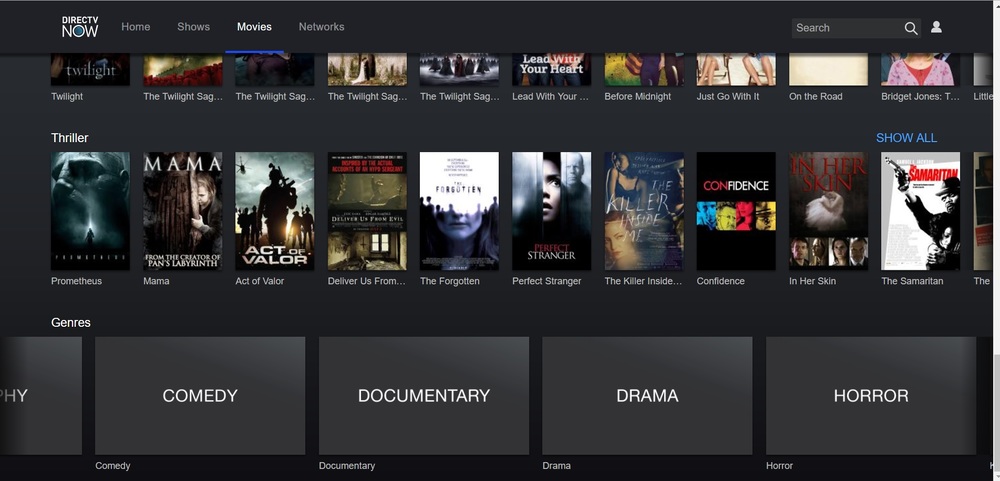Click the Confidence title caption
1000x481 pixels.
point(721,281)
